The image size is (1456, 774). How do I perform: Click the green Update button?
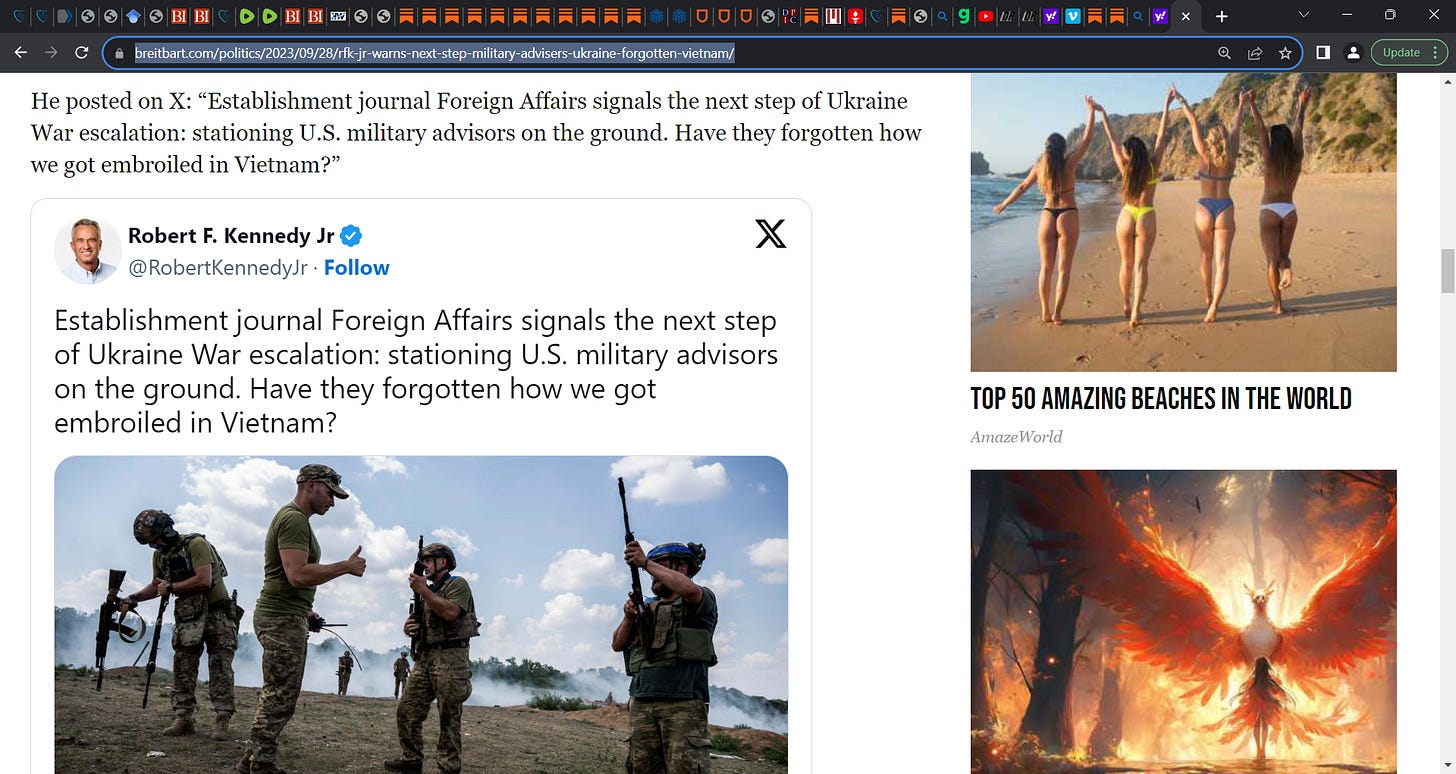(x=1401, y=53)
